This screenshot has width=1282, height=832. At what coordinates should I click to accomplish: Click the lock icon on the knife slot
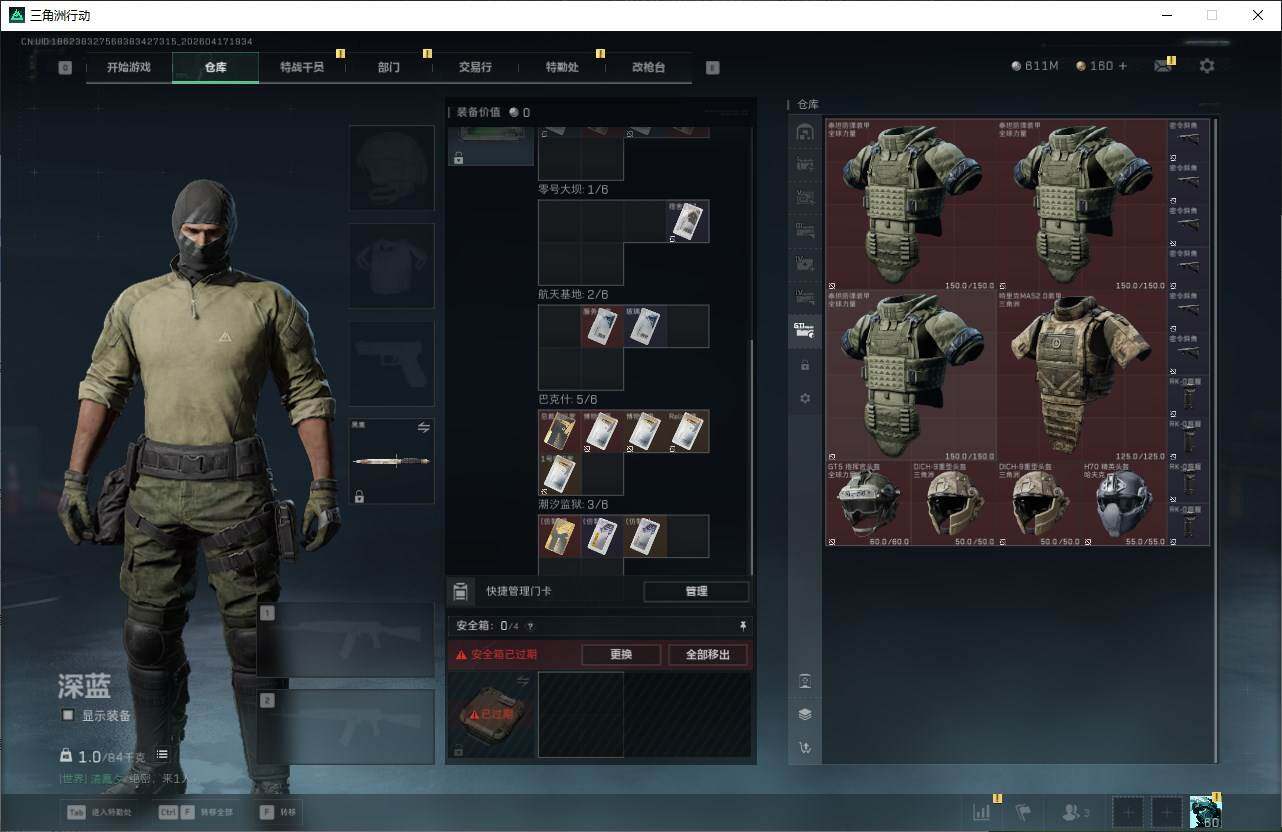coord(359,496)
